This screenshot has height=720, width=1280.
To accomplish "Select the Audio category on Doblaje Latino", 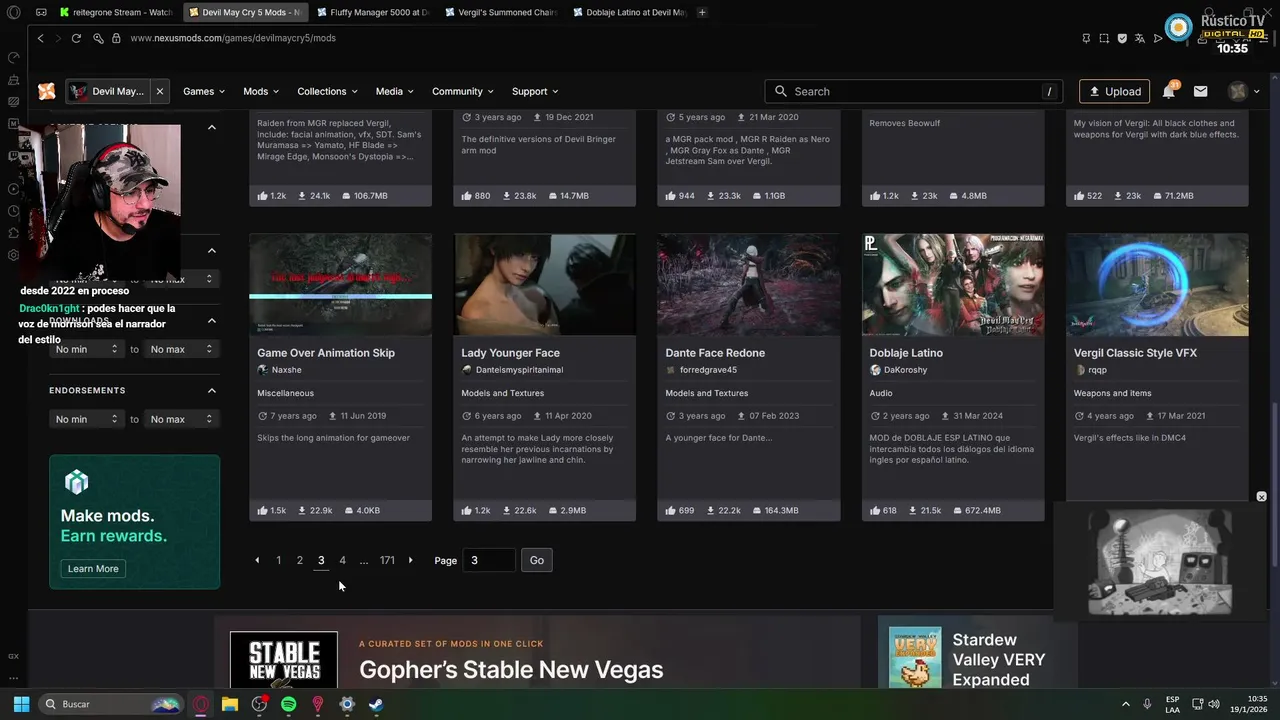I will point(880,393).
